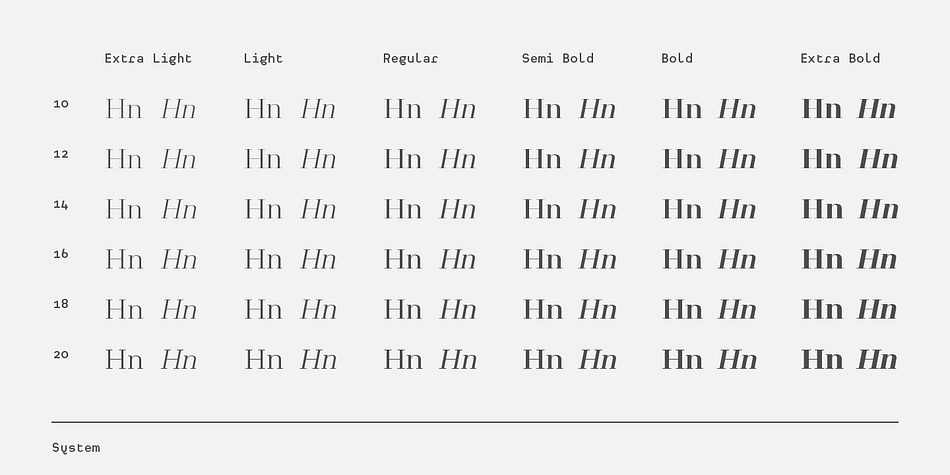The height and width of the screenshot is (475, 950).
Task: Click the size 12 row label
Action: point(61,154)
